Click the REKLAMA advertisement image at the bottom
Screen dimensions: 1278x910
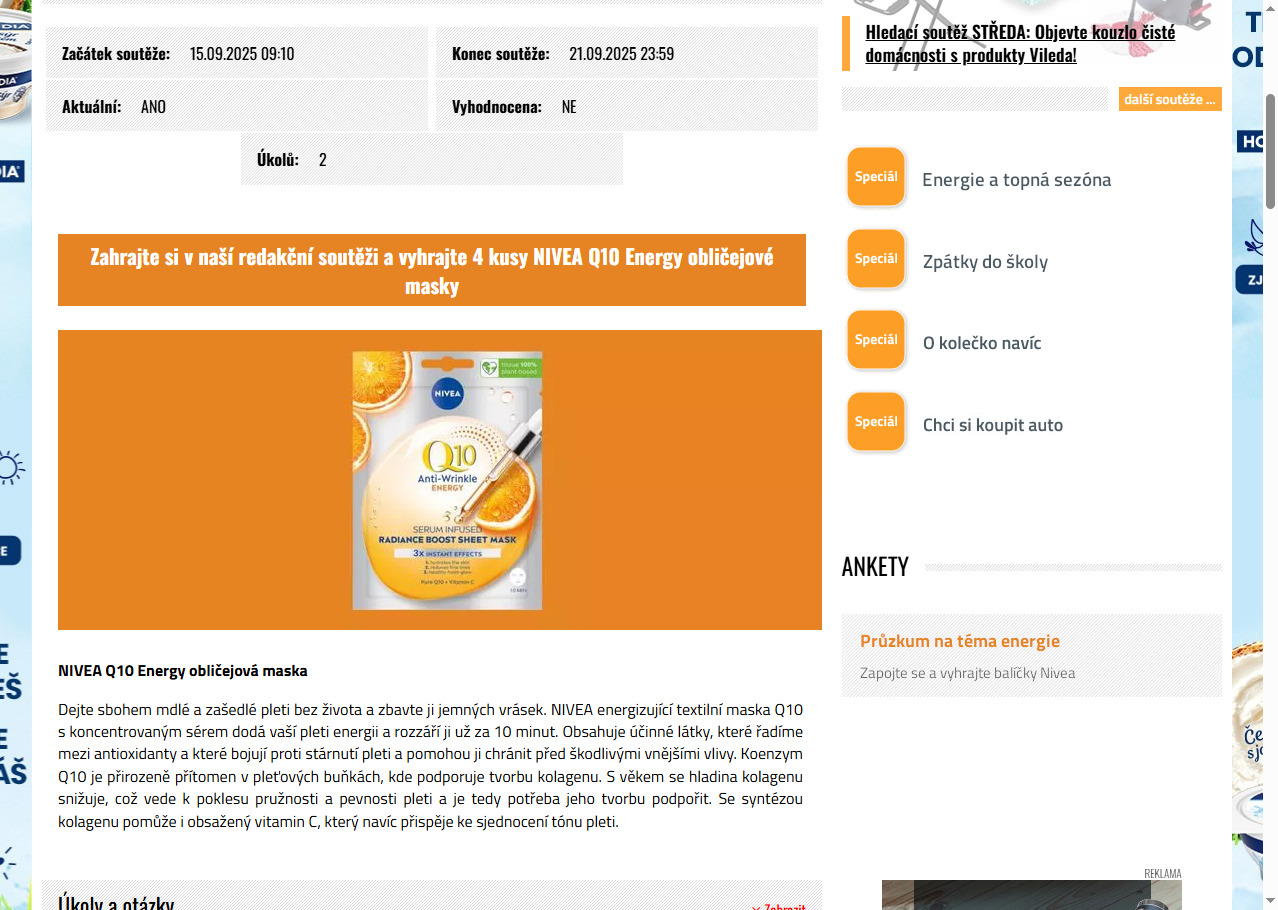coord(1032,895)
